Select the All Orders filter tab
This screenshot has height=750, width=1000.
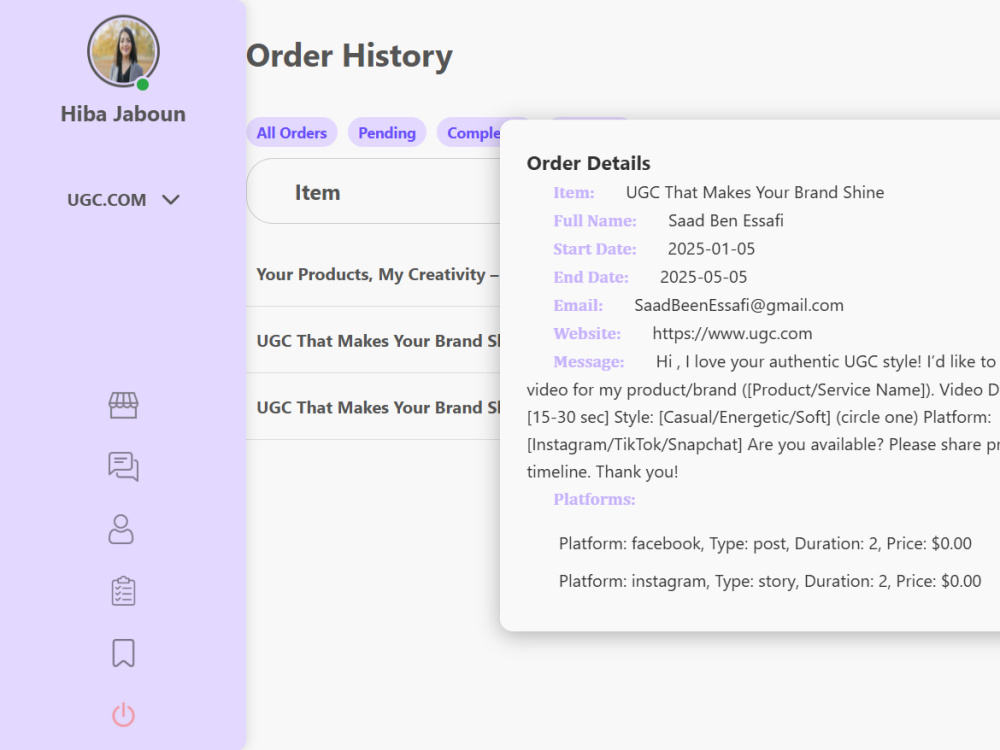point(291,133)
